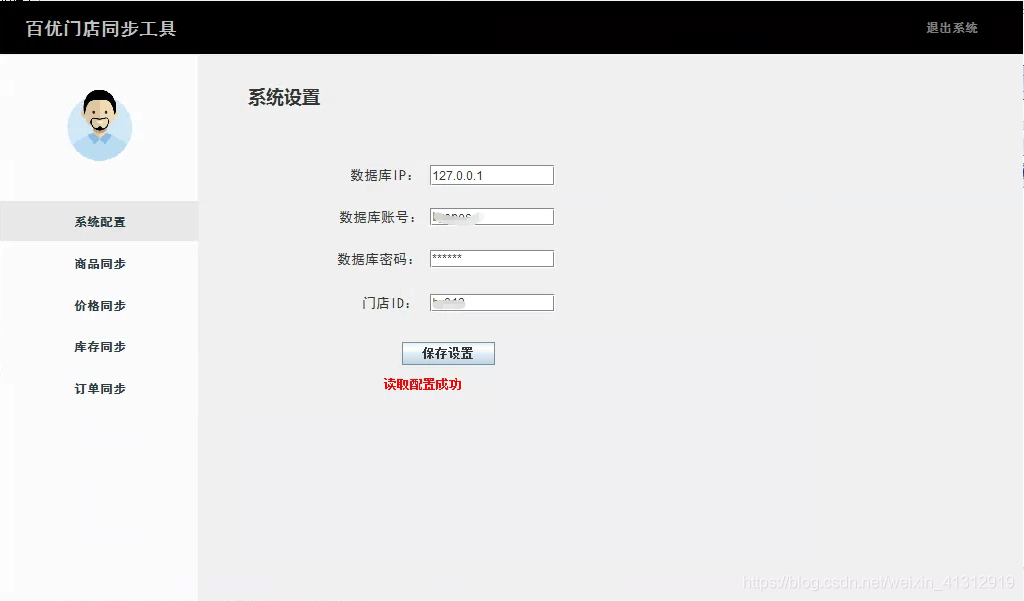Click the database IP field showing 127.0.0.1
1024x601 pixels.
pyautogui.click(x=491, y=174)
